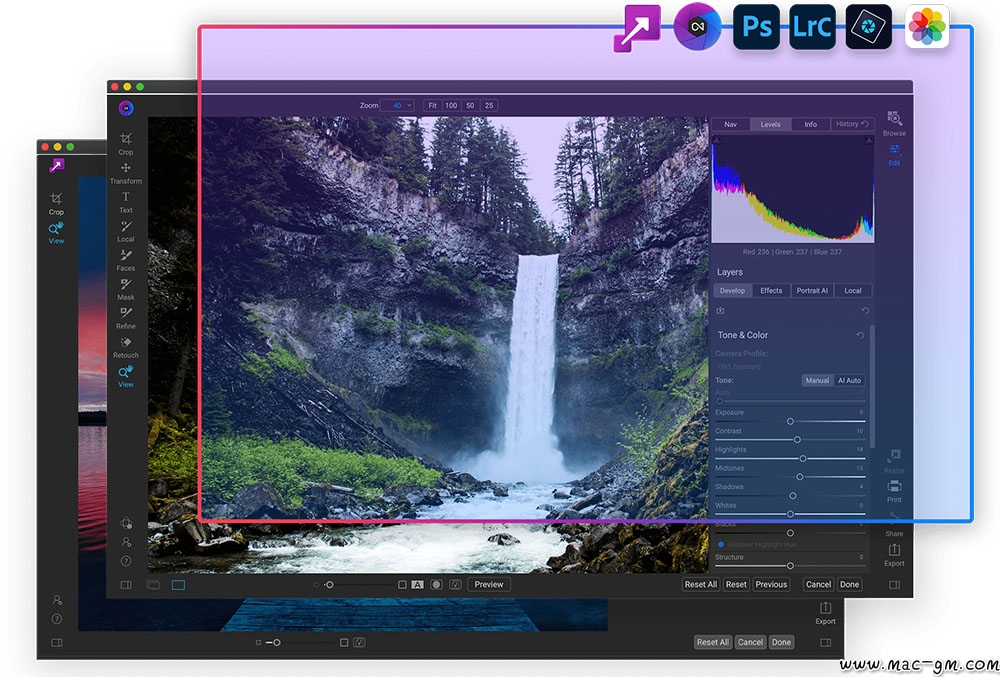This screenshot has width=1000, height=677.
Task: Toggle the right panel in the front window
Action: (x=894, y=585)
